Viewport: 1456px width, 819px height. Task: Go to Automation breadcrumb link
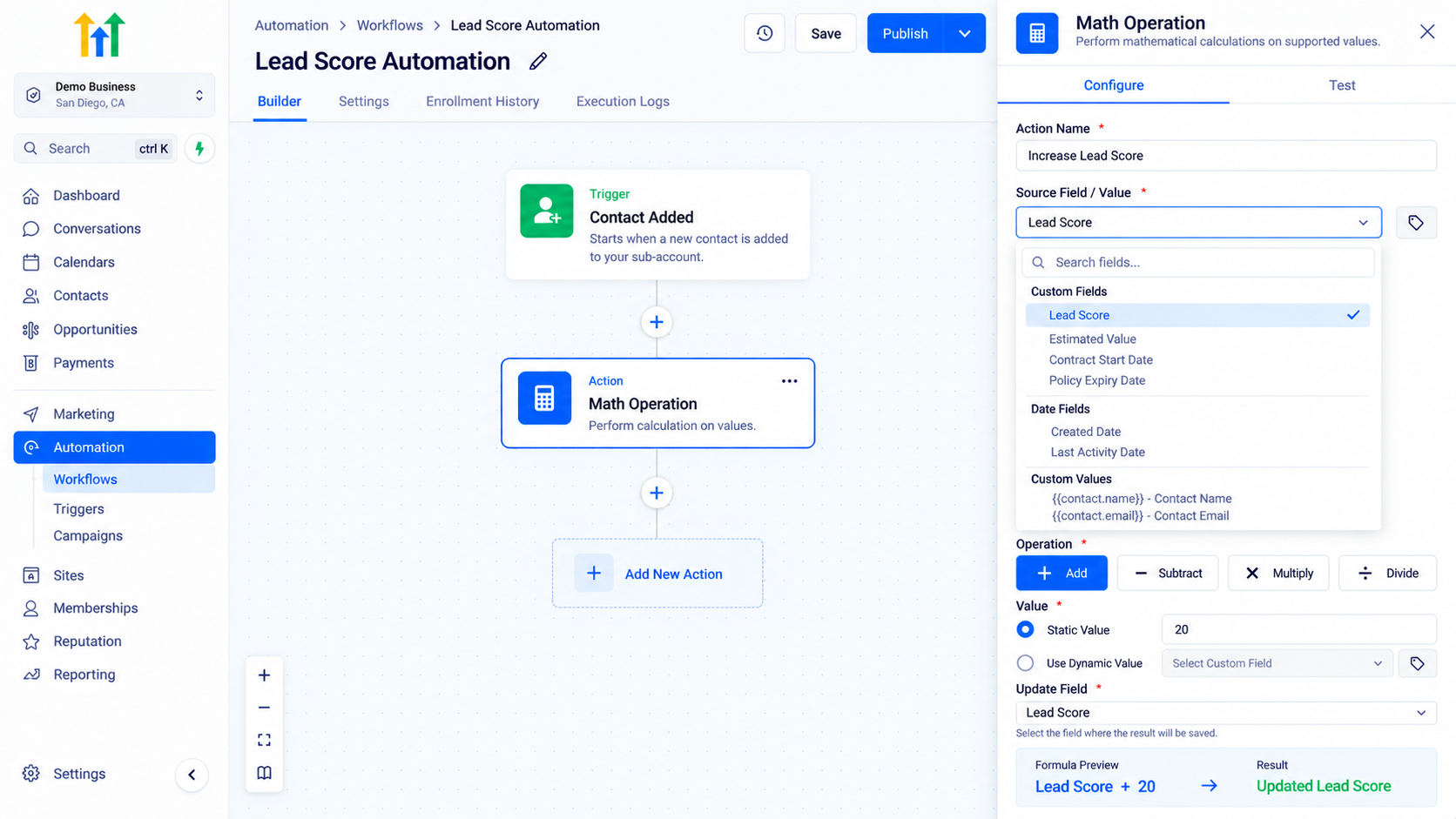292,25
